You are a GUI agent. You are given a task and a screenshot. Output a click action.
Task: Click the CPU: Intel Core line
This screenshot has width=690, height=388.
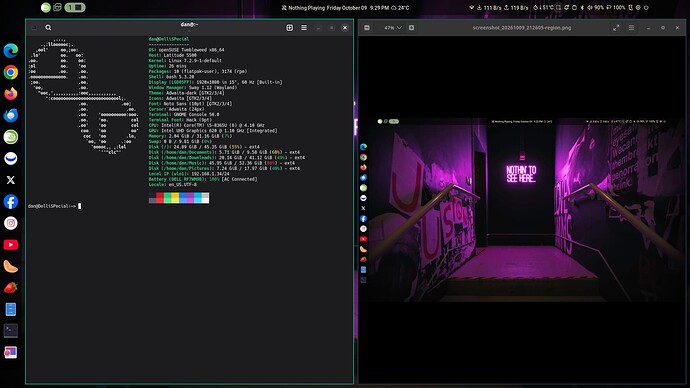pyautogui.click(x=207, y=125)
